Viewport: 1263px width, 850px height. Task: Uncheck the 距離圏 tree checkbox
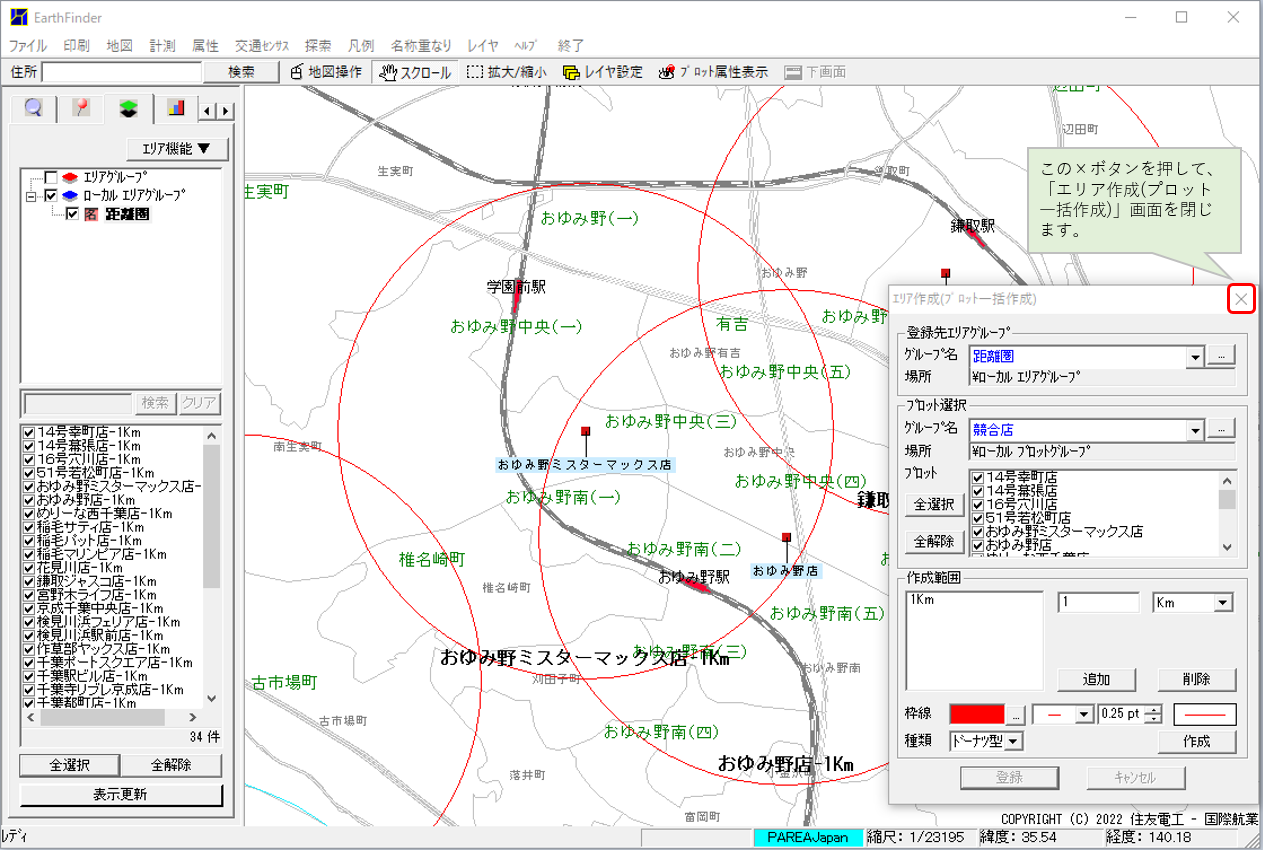pos(72,214)
